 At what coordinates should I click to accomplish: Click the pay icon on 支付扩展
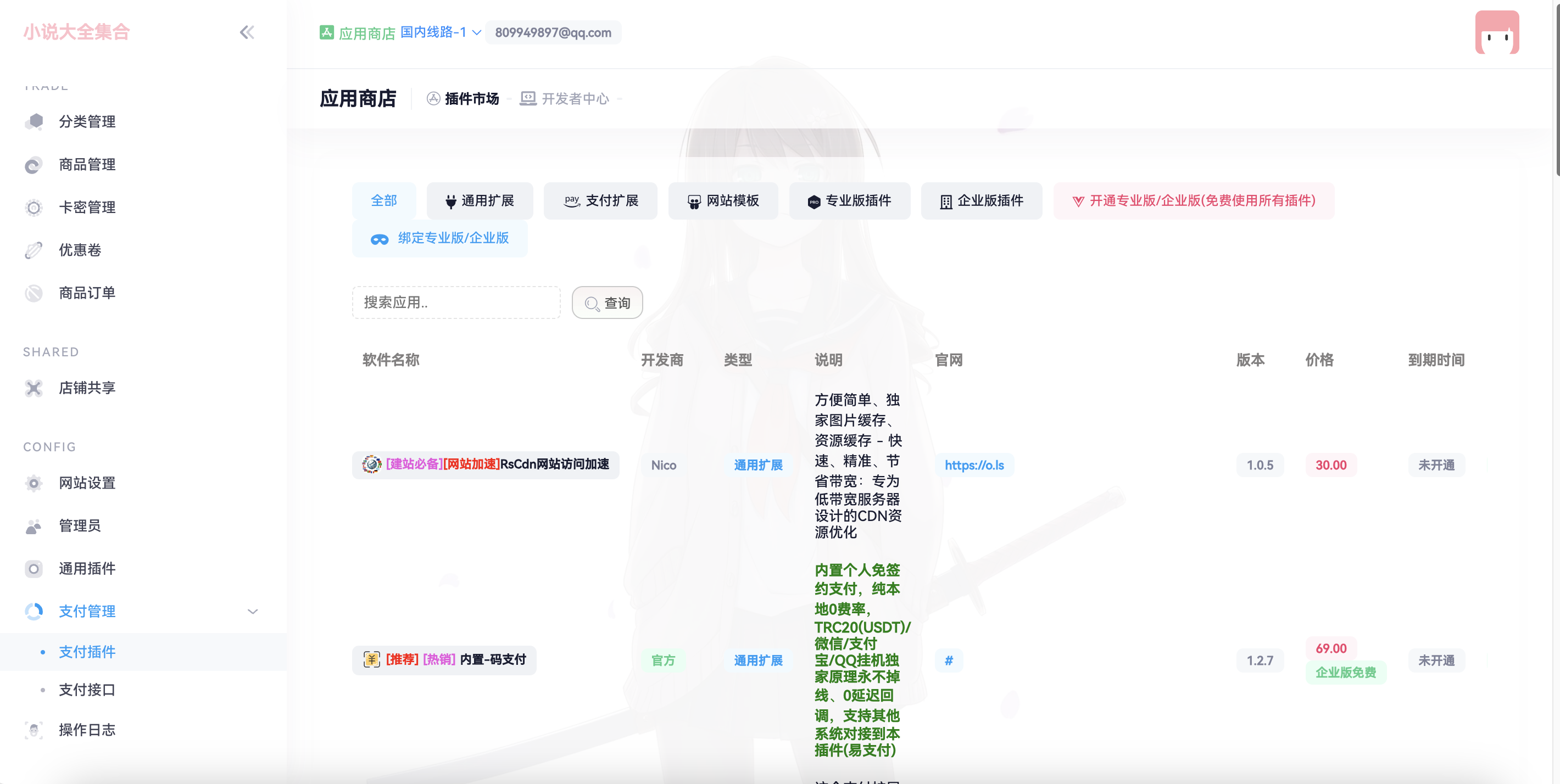pyautogui.click(x=572, y=201)
